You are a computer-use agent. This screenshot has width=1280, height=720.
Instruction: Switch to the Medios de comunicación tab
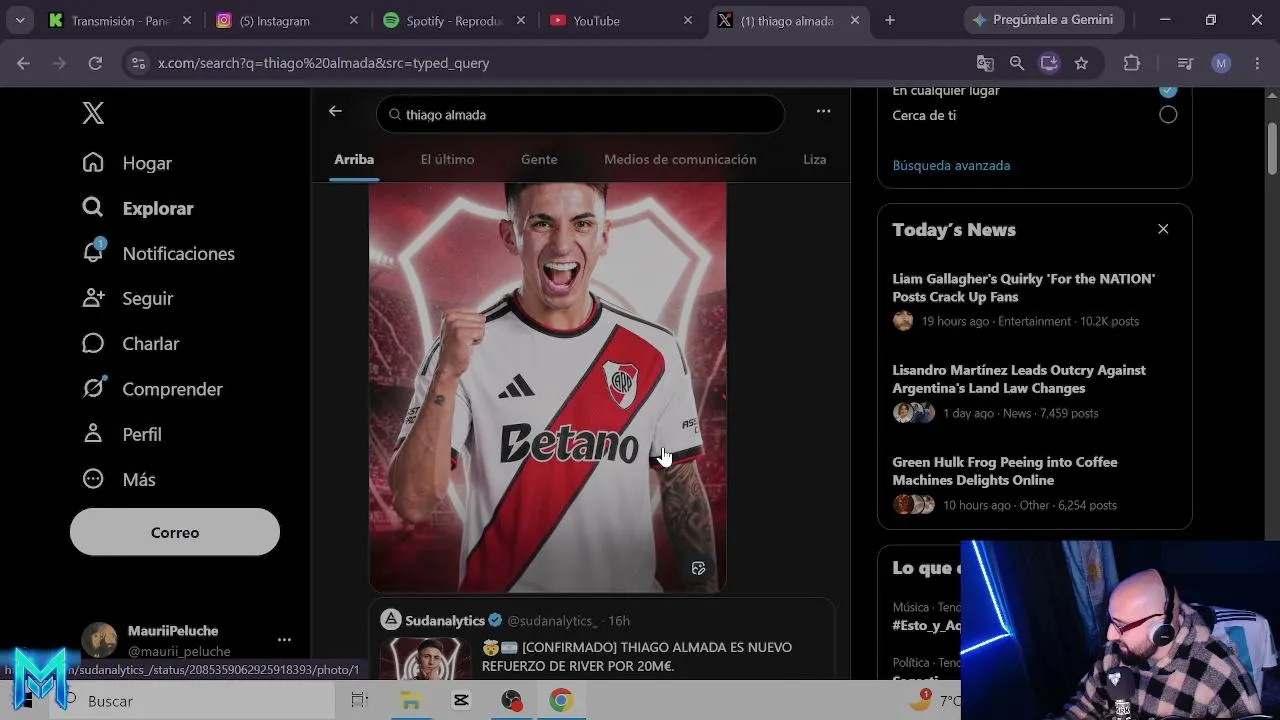pos(680,159)
